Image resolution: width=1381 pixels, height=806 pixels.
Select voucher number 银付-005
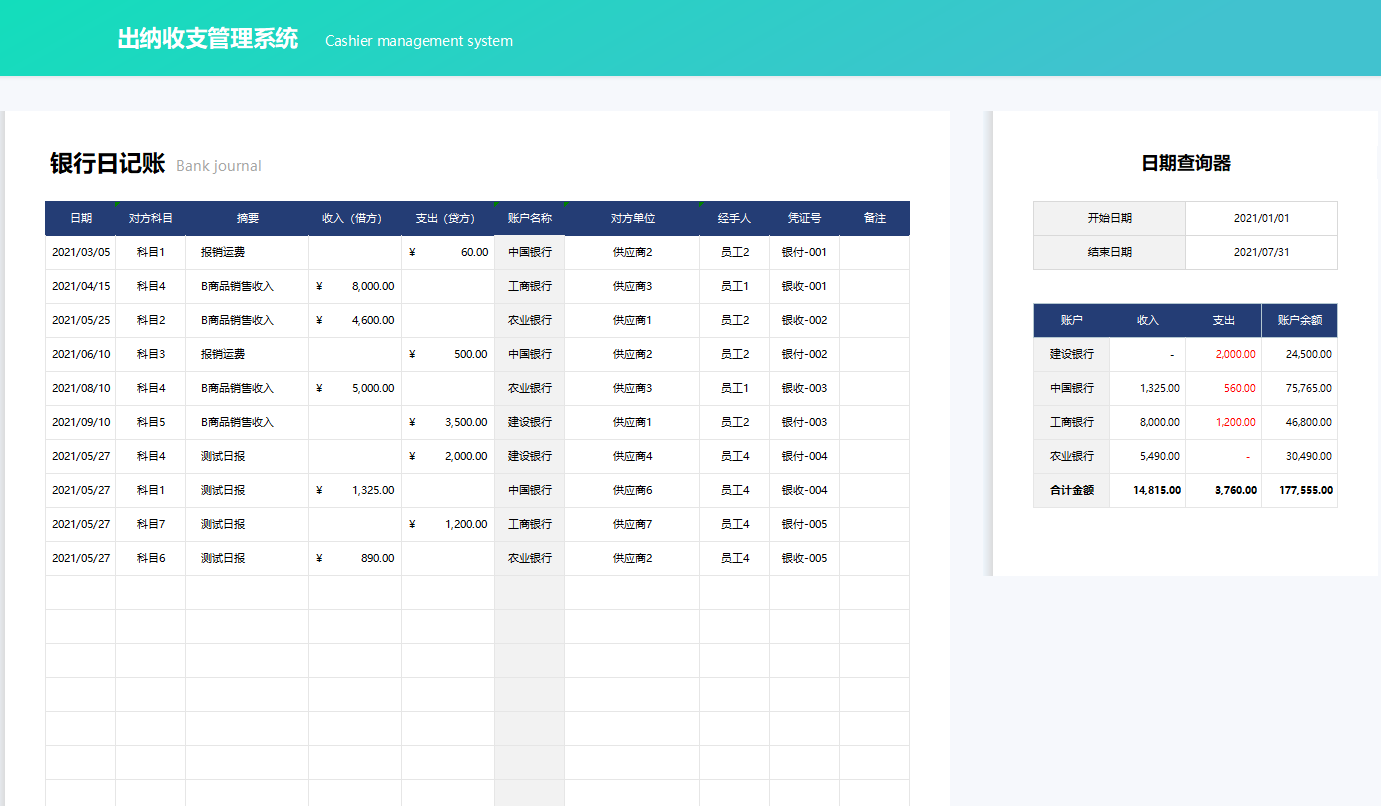point(805,524)
